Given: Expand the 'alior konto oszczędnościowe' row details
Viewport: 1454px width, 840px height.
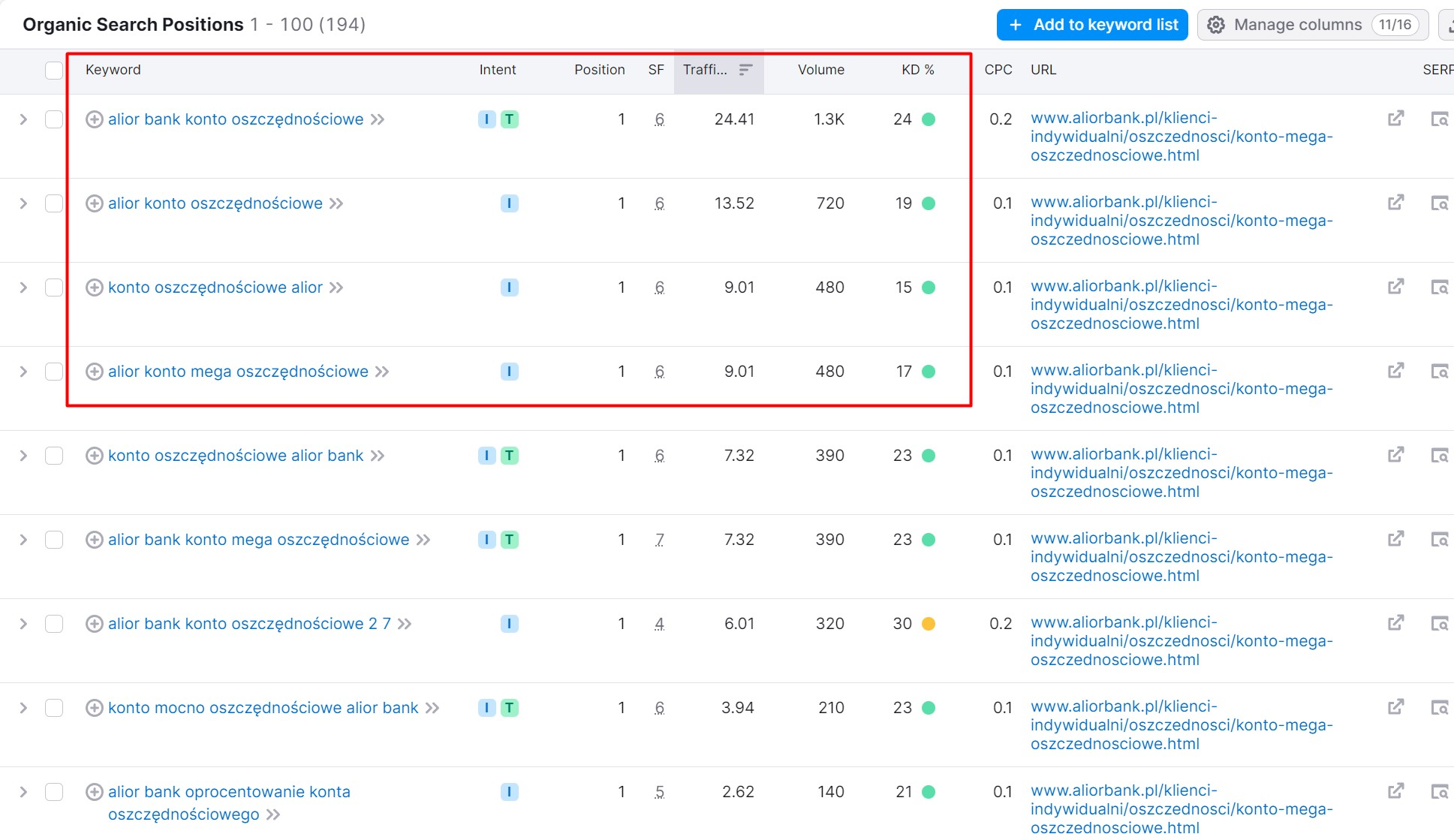Looking at the screenshot, I should (x=23, y=203).
